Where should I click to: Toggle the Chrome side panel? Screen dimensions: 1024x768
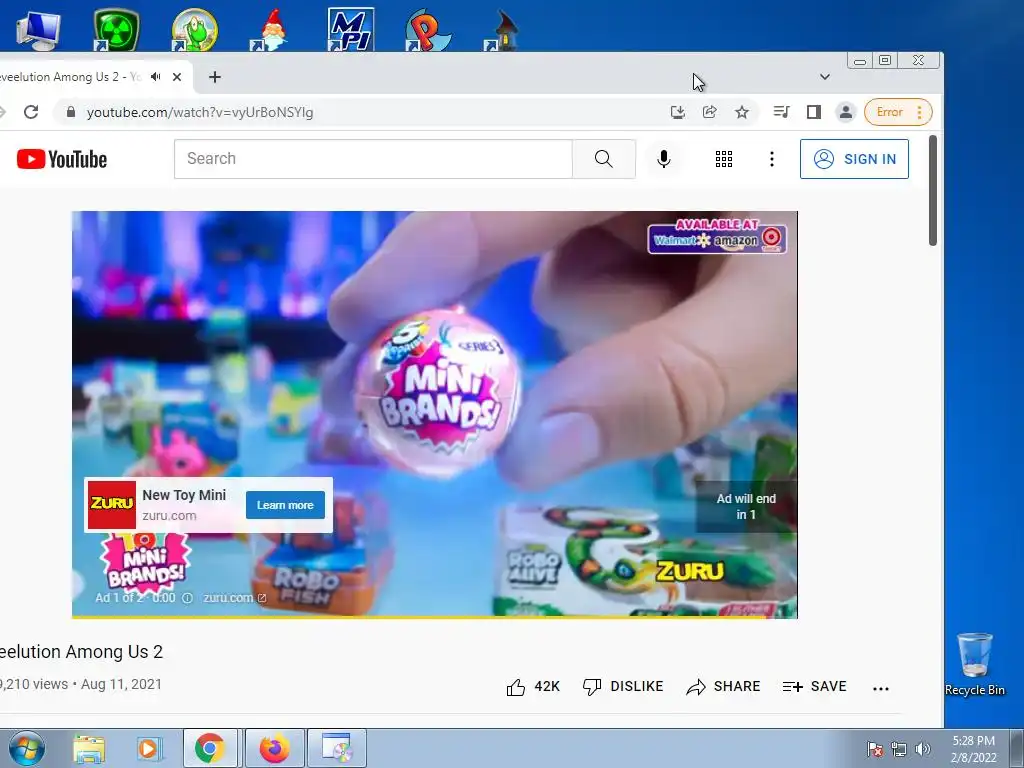(814, 112)
